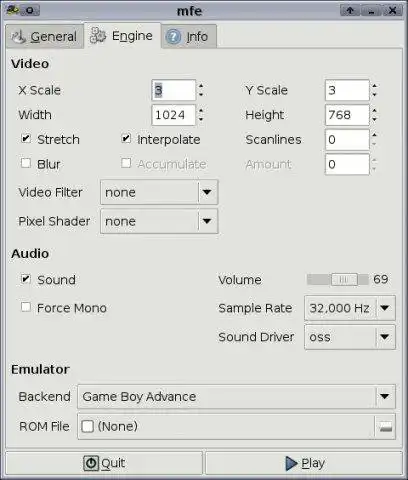
Task: Shade window with up-arrow title button
Action: 350,11
